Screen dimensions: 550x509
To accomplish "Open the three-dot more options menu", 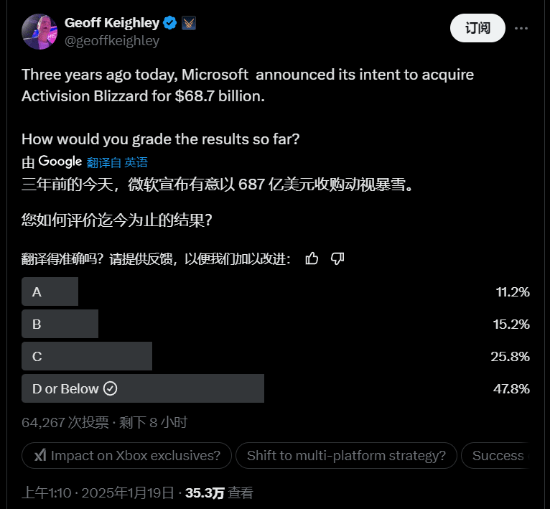I will (521, 28).
